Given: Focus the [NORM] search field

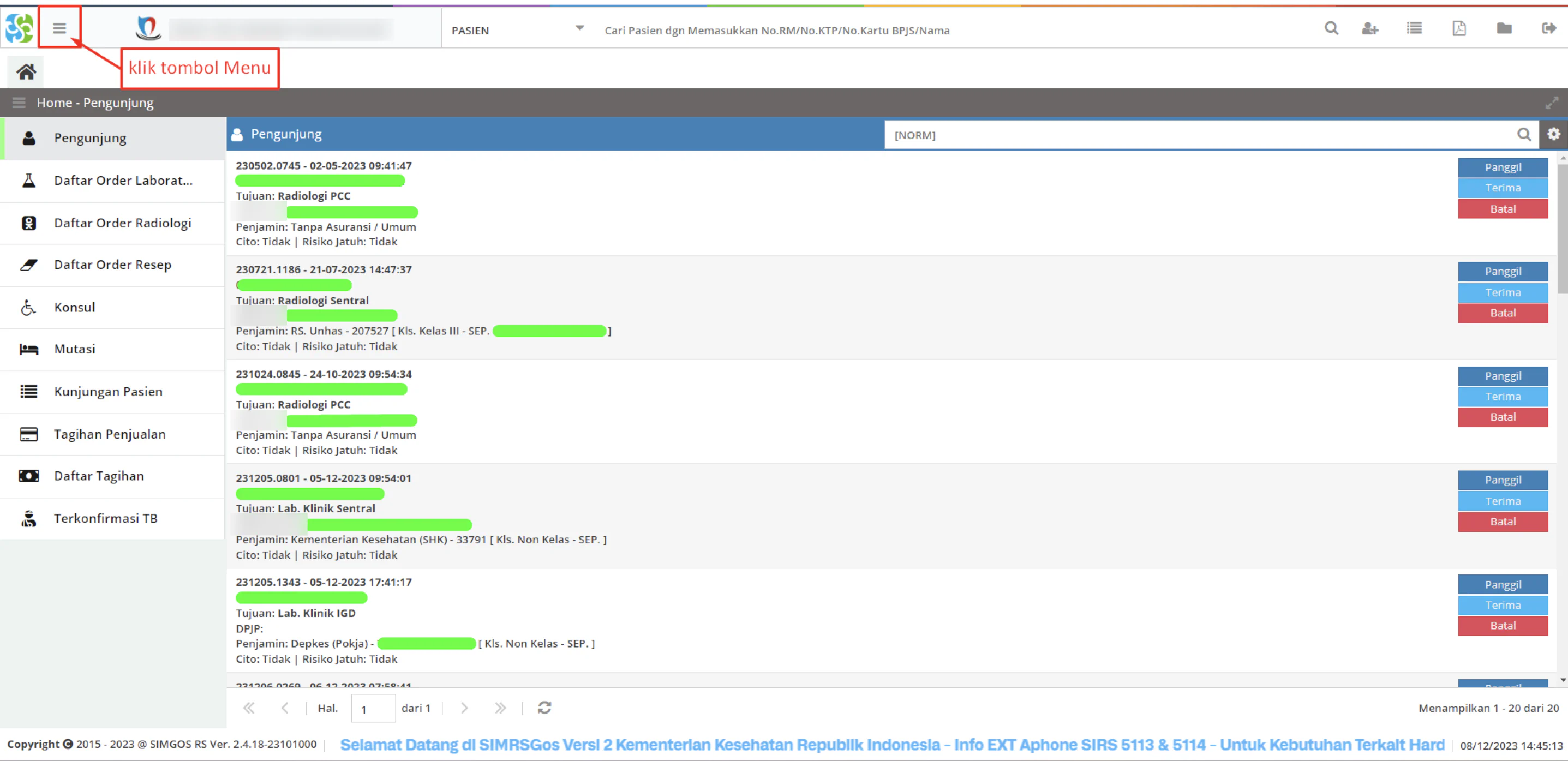Looking at the screenshot, I should coord(1202,135).
